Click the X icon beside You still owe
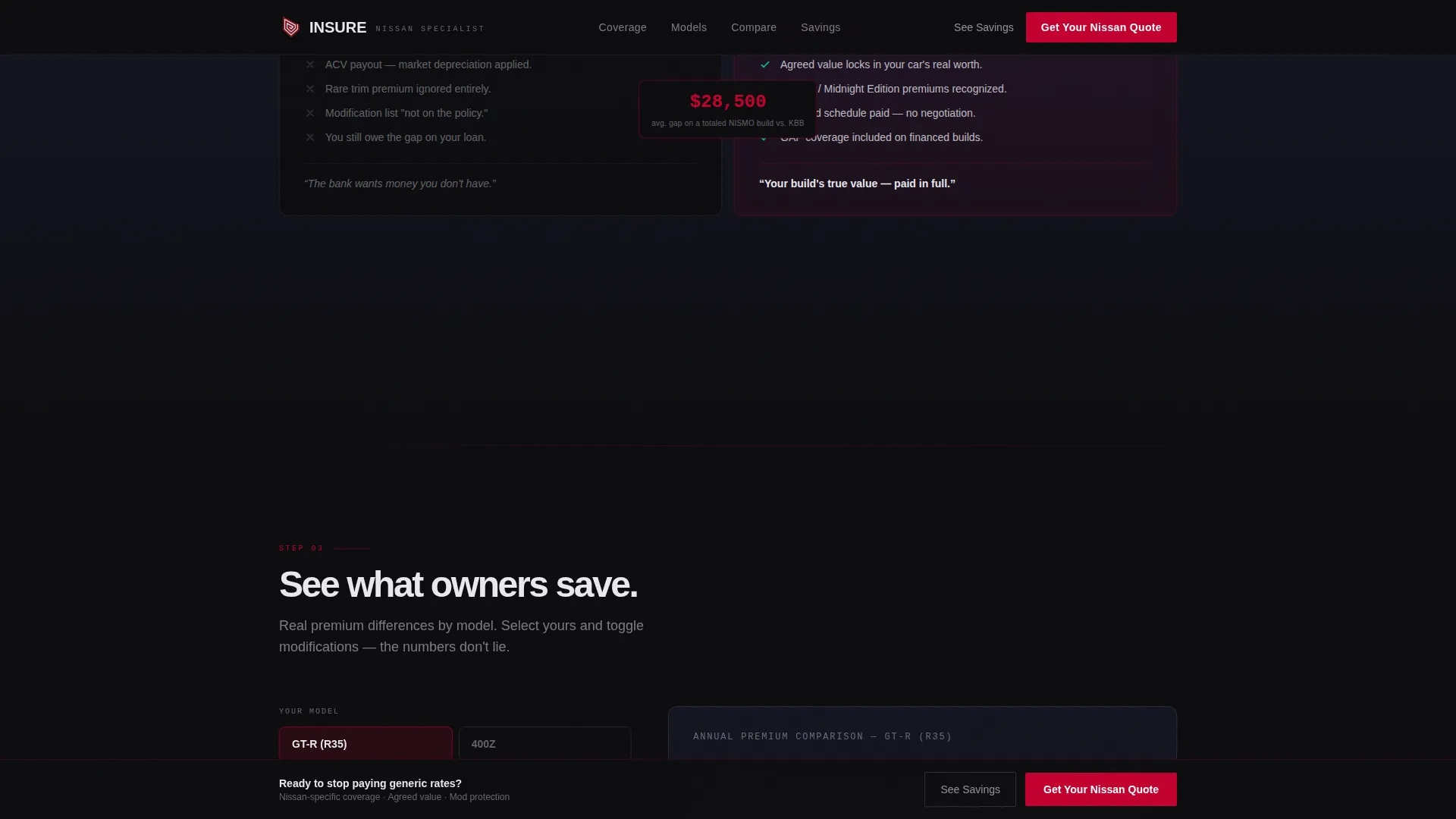The image size is (1456, 819). tap(310, 137)
